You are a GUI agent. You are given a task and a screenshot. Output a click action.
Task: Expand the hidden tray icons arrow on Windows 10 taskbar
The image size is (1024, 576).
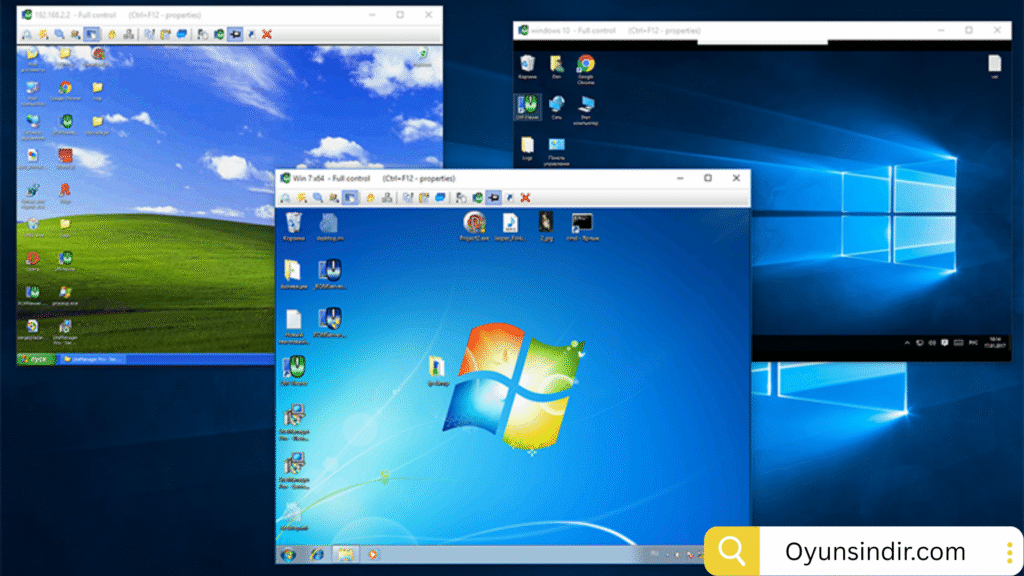pos(908,343)
